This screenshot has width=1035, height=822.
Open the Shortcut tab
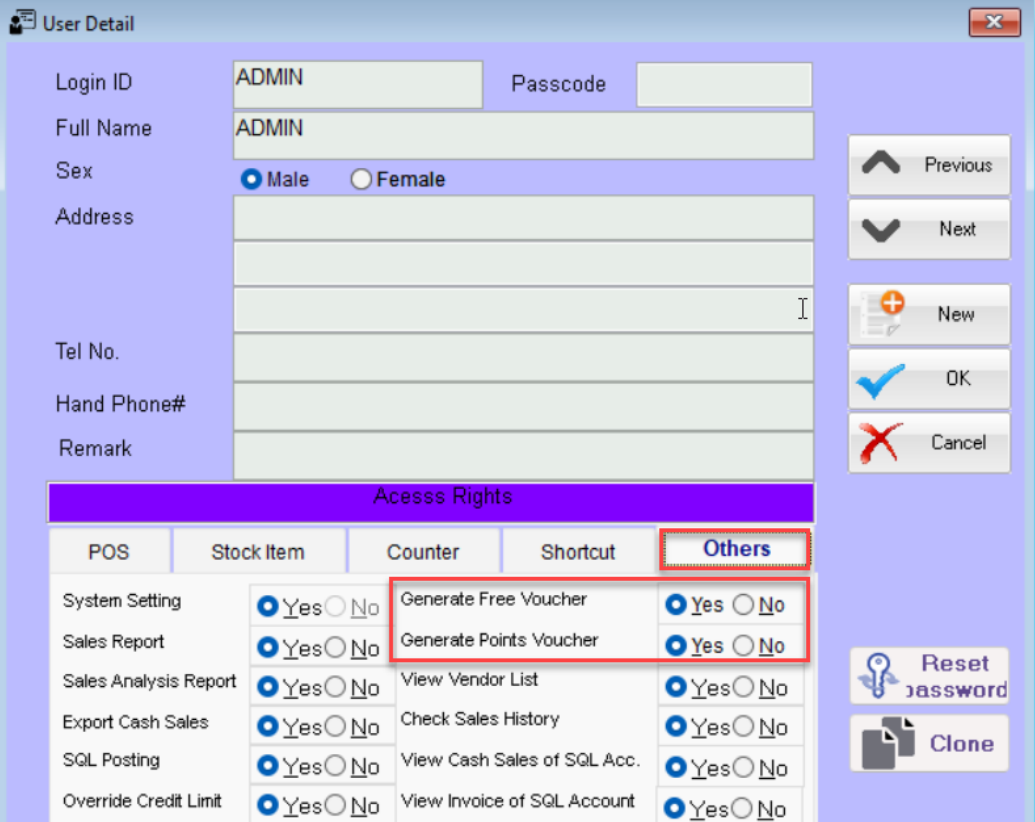(x=578, y=552)
